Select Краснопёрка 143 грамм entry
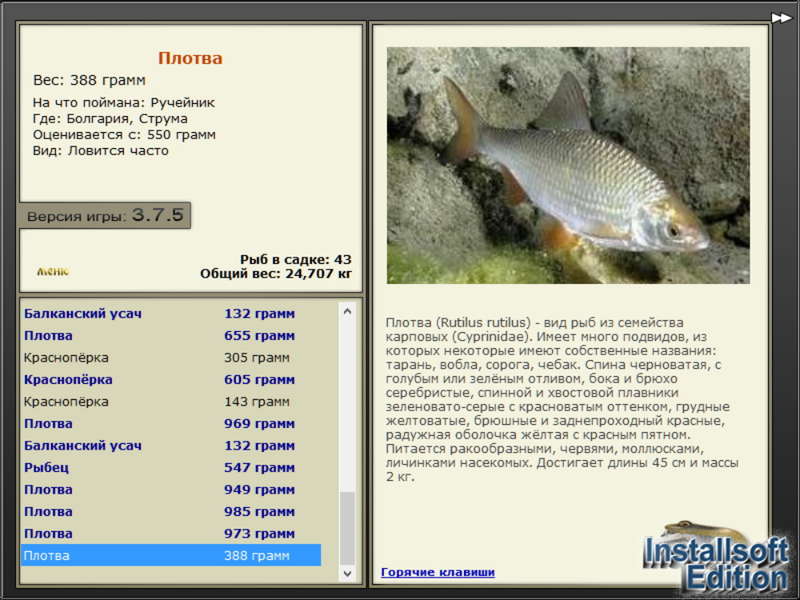 171,402
